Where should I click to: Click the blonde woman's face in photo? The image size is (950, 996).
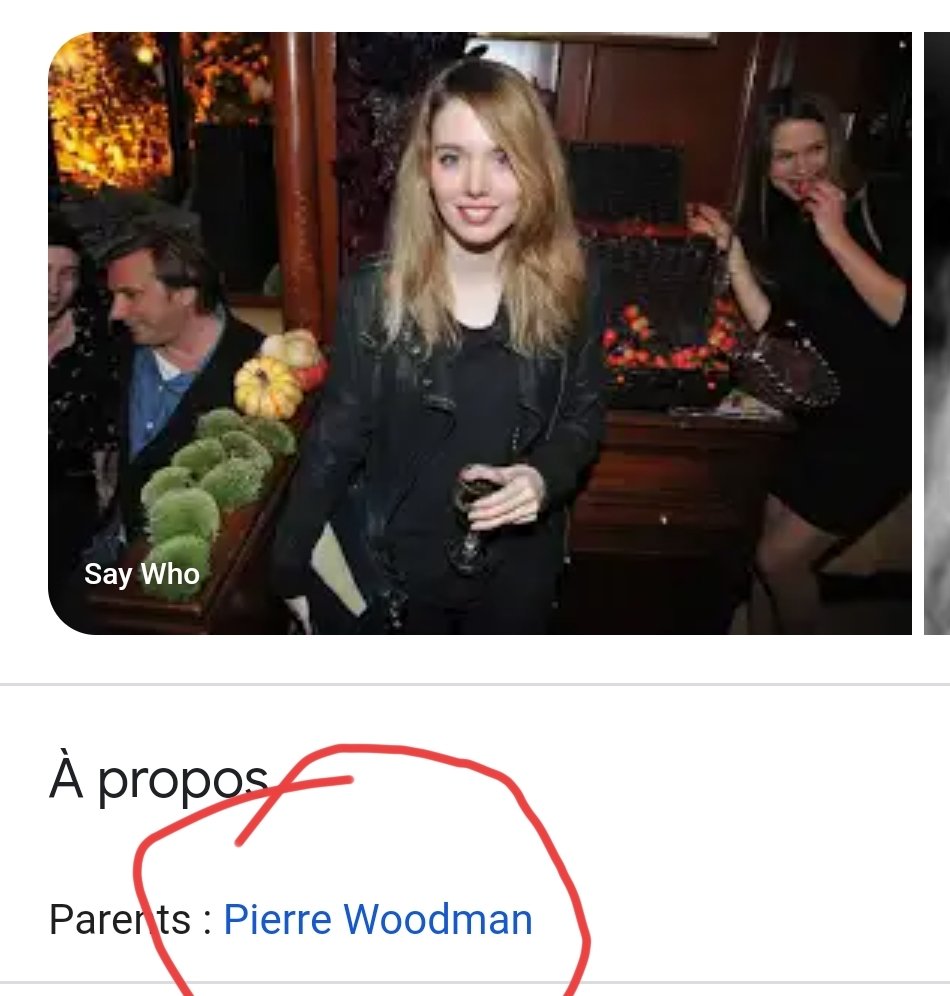click(x=475, y=180)
